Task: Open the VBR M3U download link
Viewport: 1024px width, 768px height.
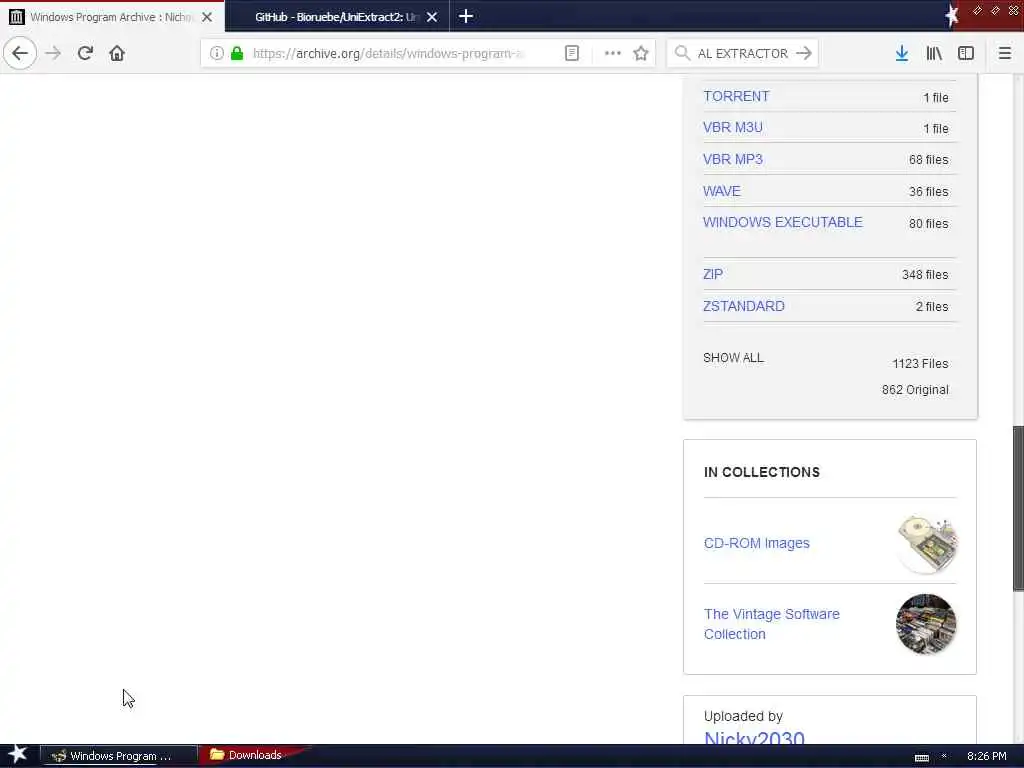Action: (733, 127)
